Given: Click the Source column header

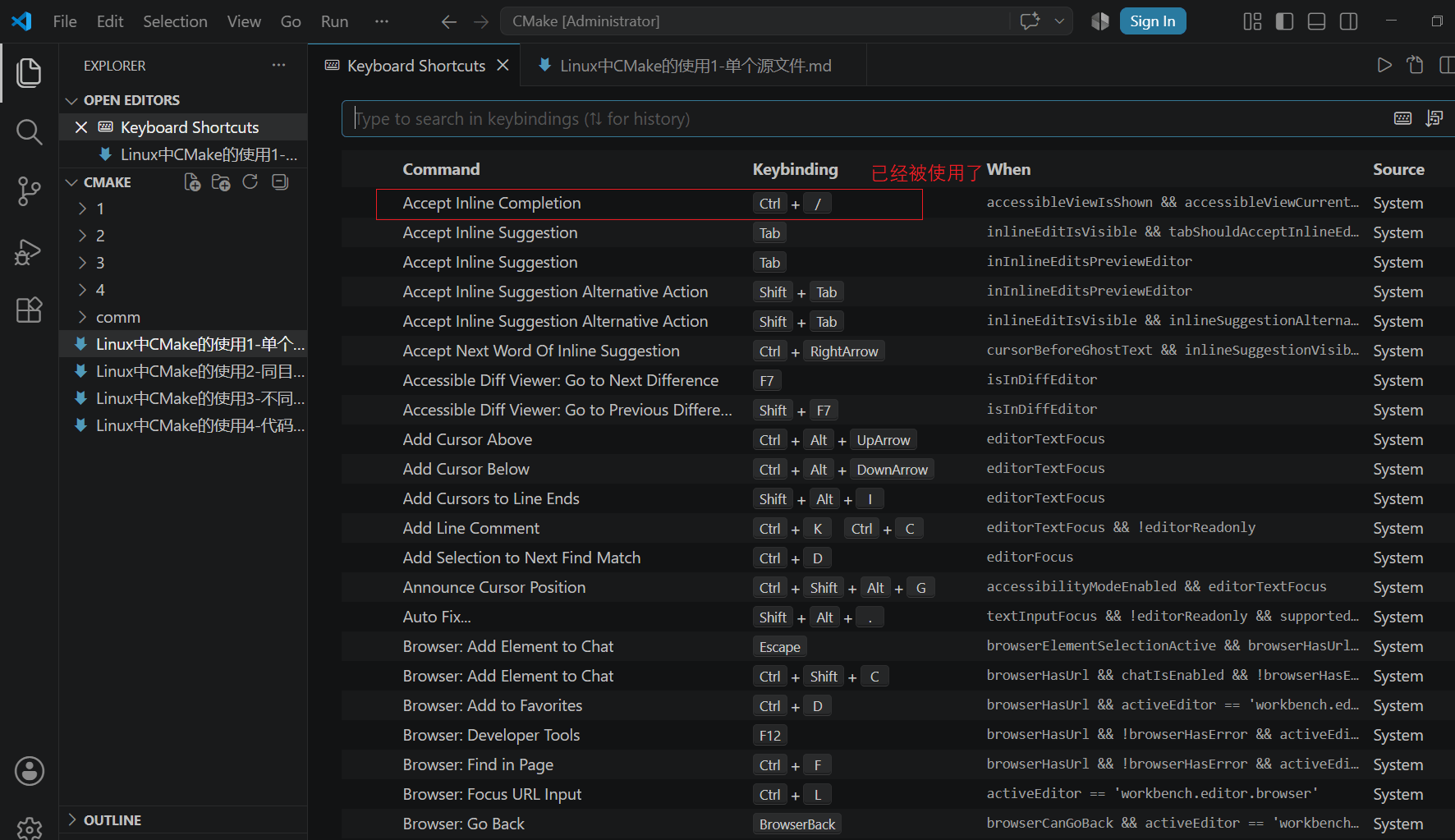Looking at the screenshot, I should [x=1398, y=169].
